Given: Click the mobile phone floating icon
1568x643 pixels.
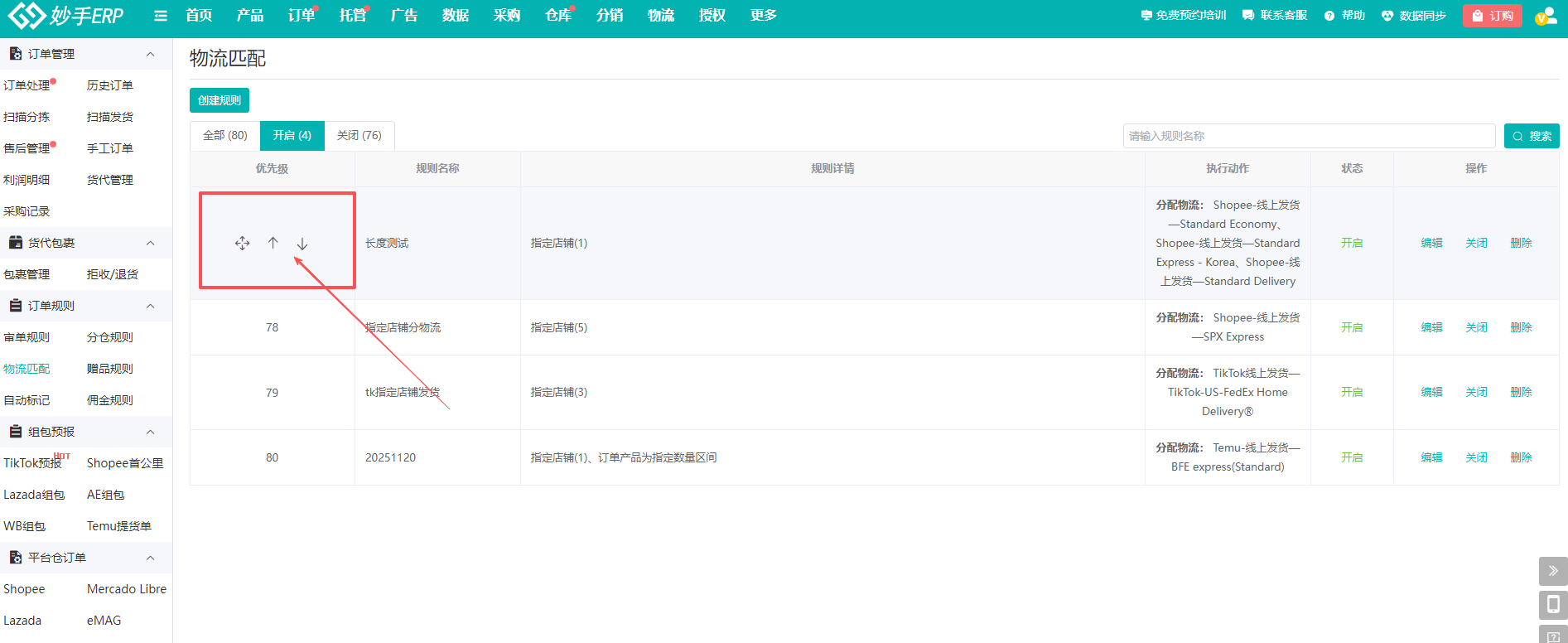Looking at the screenshot, I should [1553, 604].
